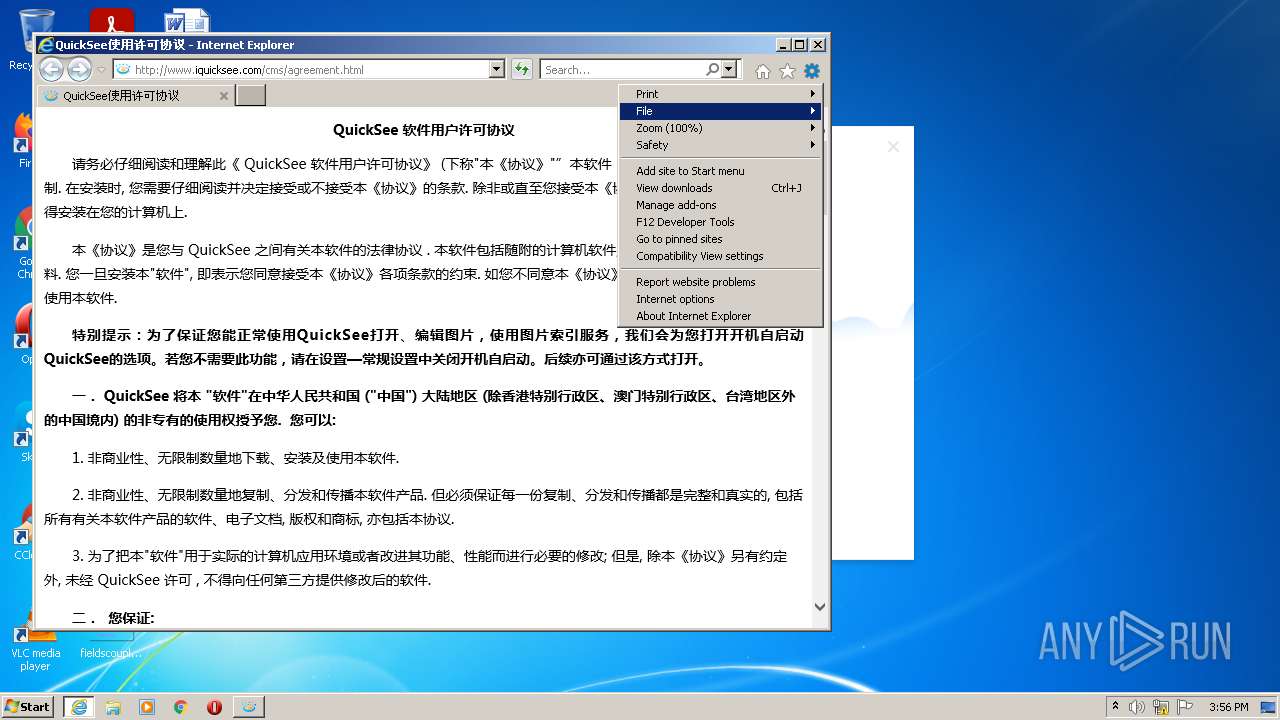Image resolution: width=1280 pixels, height=720 pixels.
Task: Open the recent pages dropdown arrow
Action: [x=101, y=70]
